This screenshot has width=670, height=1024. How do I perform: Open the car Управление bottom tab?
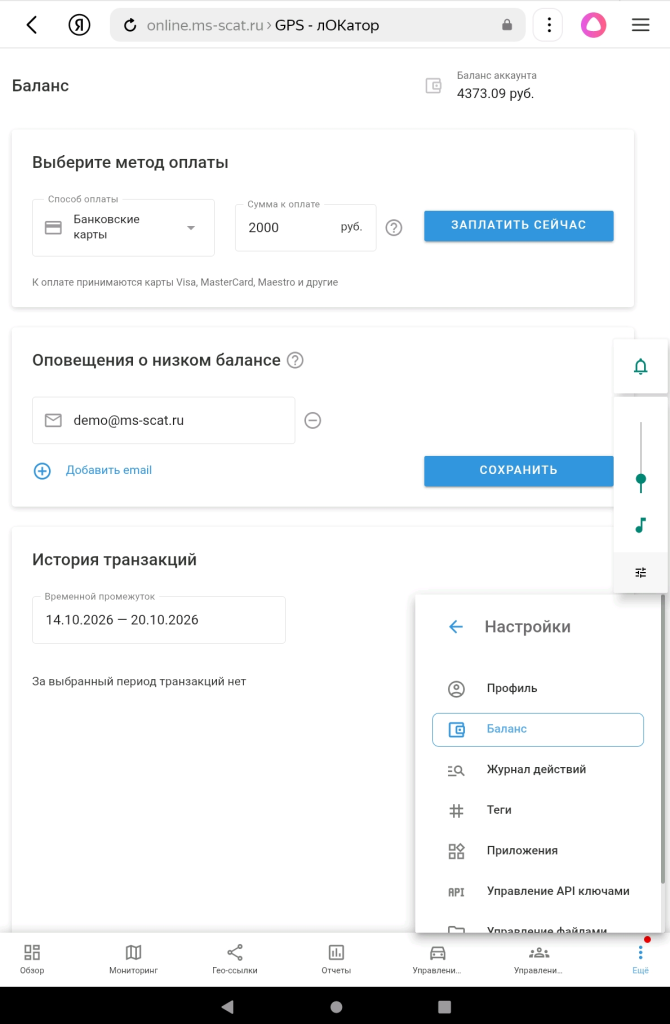click(x=437, y=959)
